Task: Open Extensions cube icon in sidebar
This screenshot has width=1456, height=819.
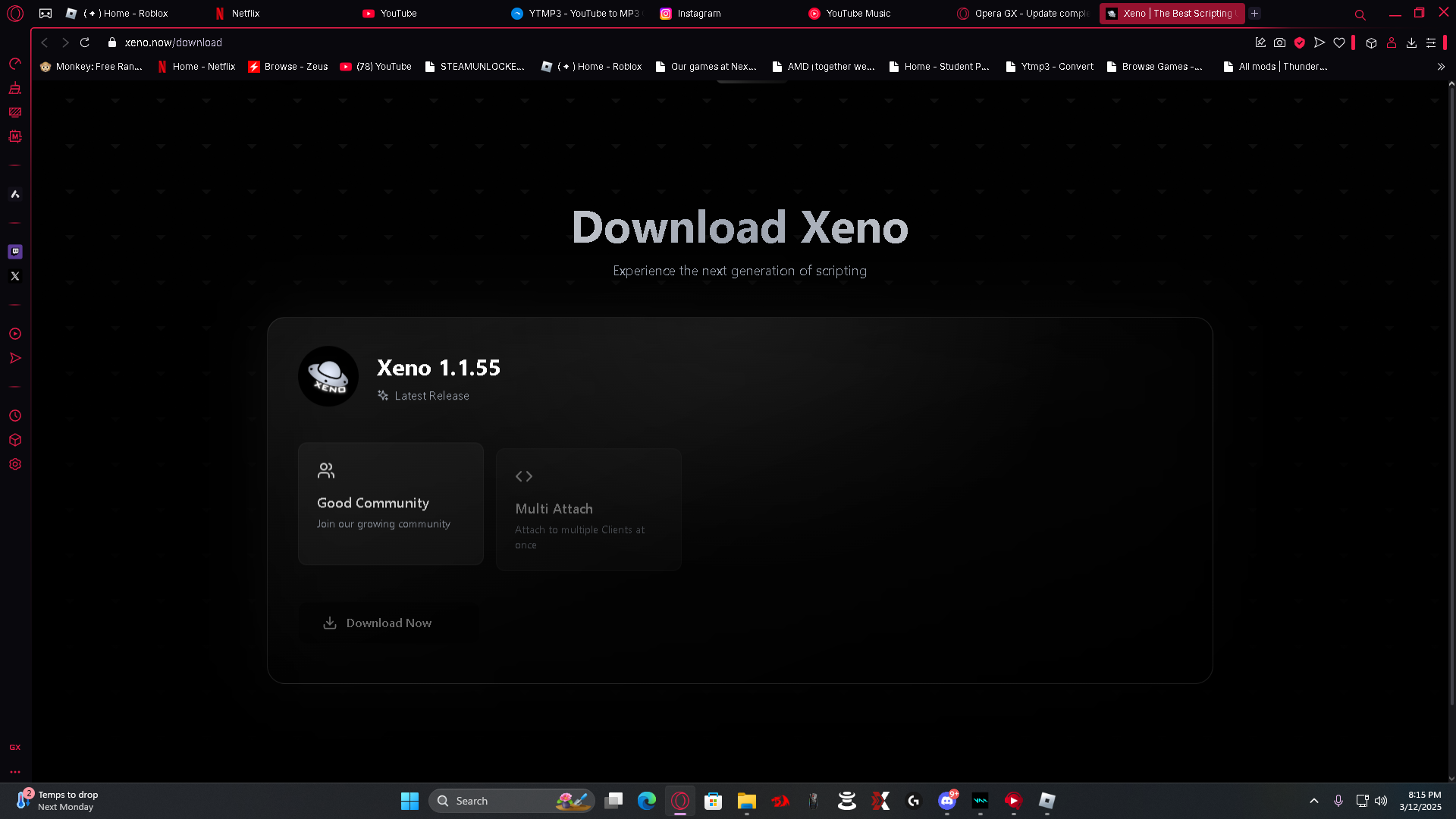Action: 15,440
